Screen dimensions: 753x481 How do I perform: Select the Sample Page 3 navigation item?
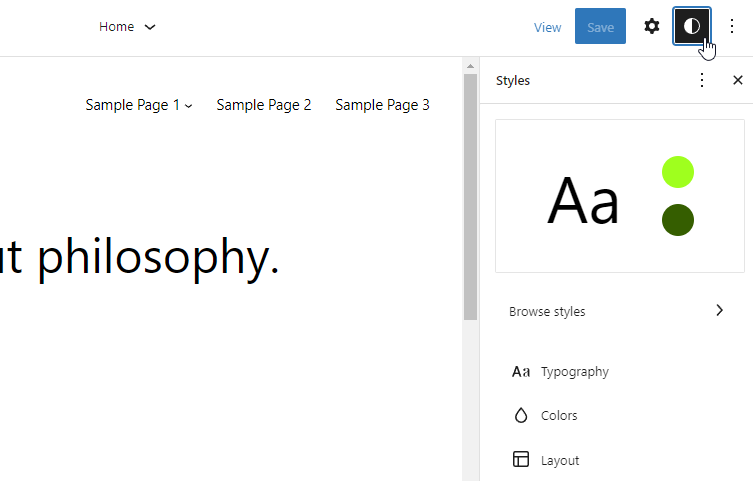382,105
